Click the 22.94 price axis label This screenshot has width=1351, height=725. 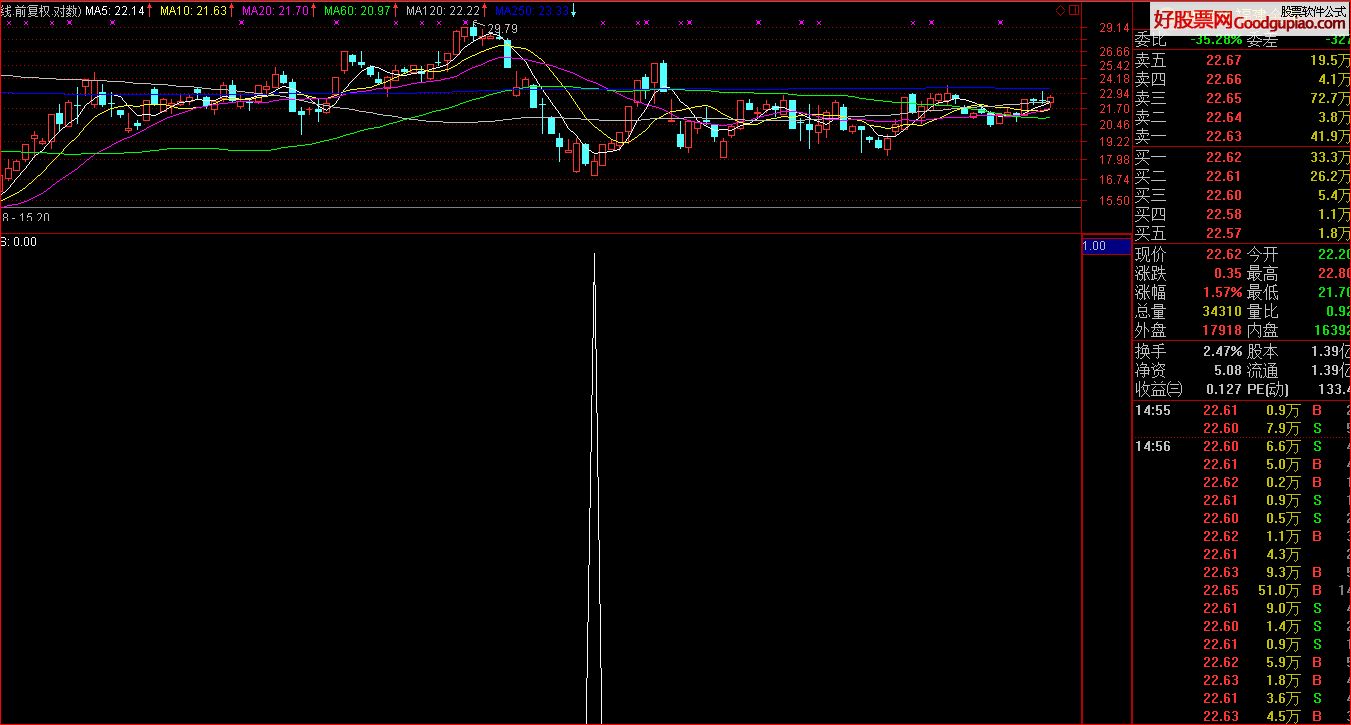click(x=1113, y=94)
